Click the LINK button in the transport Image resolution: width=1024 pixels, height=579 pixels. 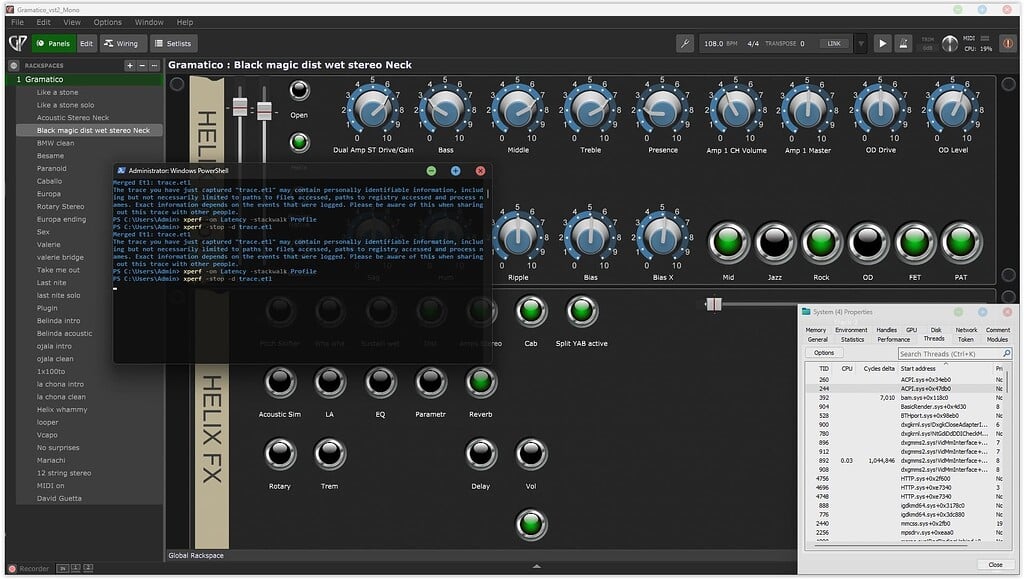(833, 44)
